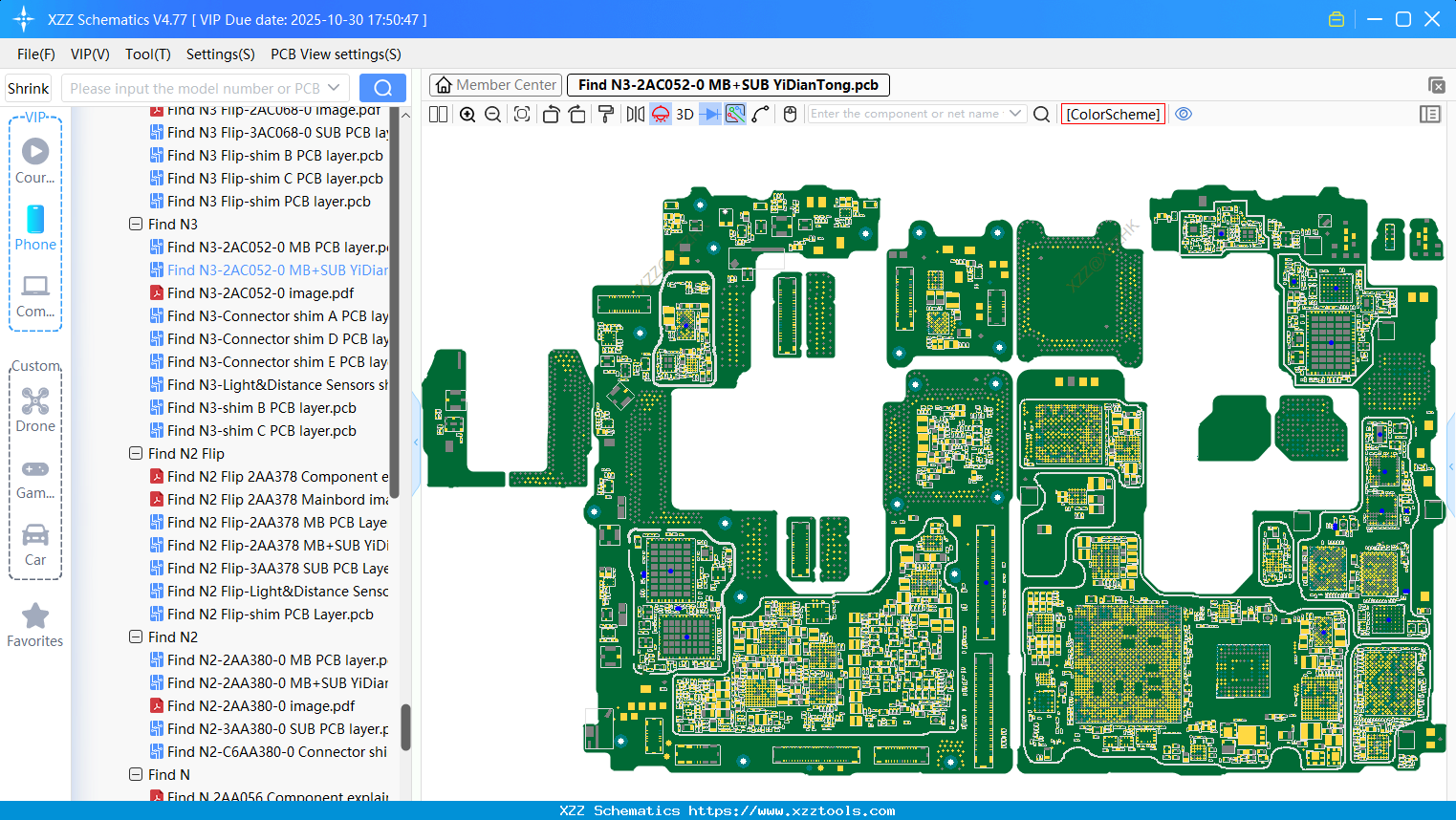Open the Drone category in sidebar
This screenshot has width=1456, height=820.
click(x=35, y=410)
